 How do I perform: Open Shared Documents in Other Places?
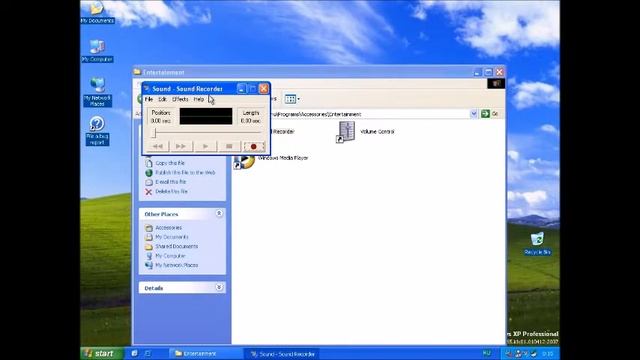click(x=171, y=247)
